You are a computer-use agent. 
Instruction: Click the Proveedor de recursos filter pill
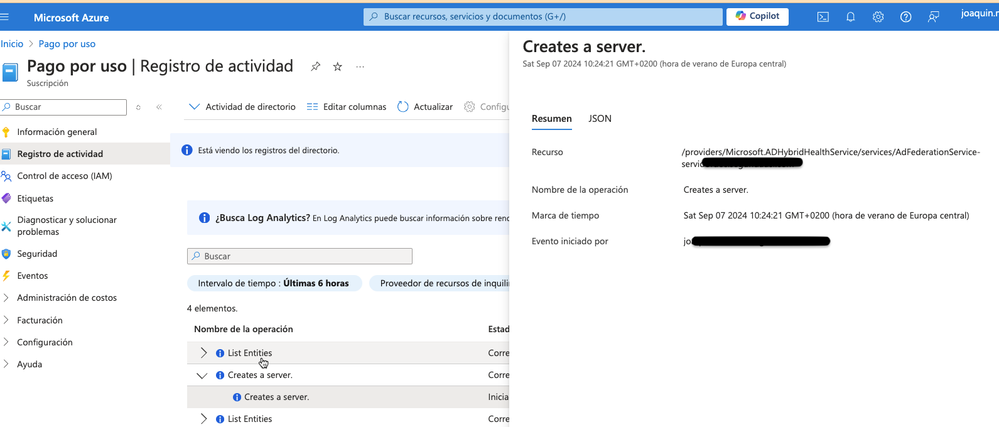(439, 284)
